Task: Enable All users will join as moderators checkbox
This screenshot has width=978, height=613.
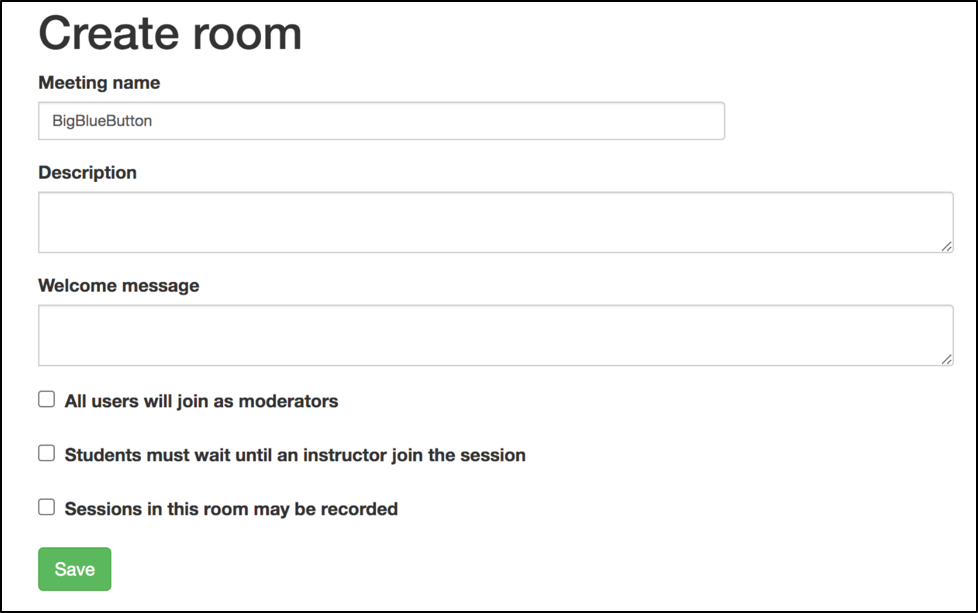Action: point(46,400)
